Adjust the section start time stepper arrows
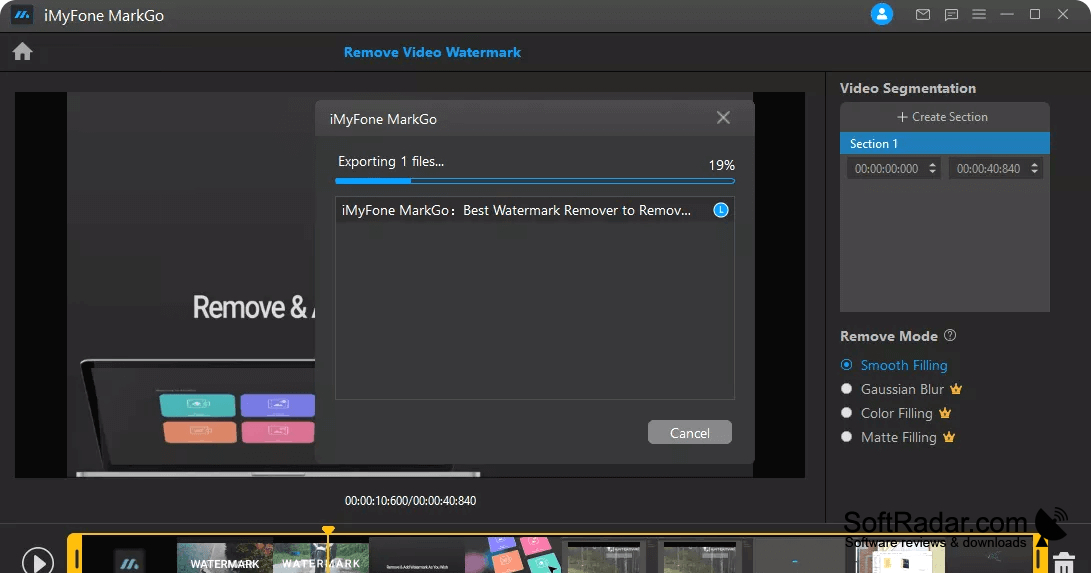Image resolution: width=1091 pixels, height=573 pixels. (x=932, y=168)
